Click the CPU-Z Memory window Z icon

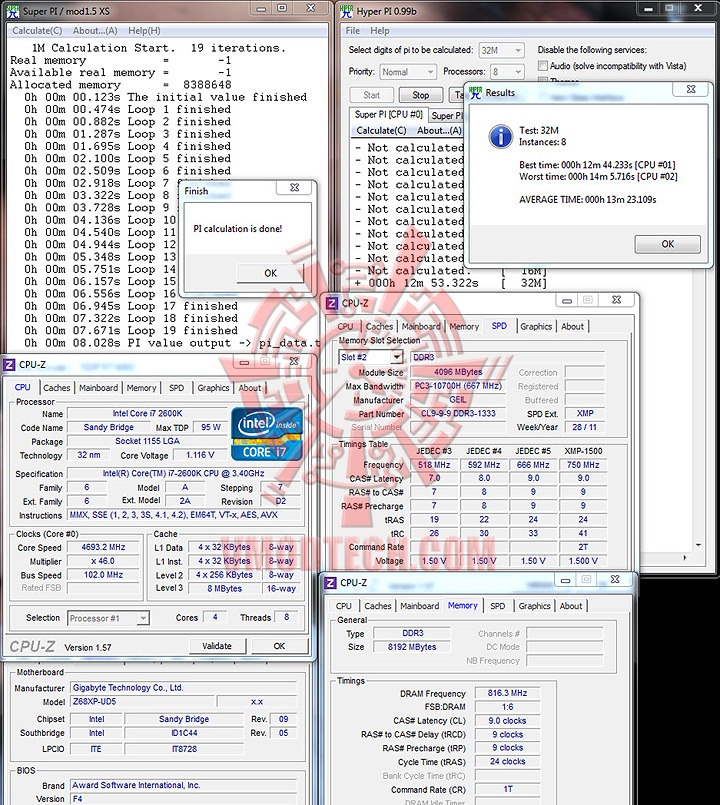[x=330, y=583]
